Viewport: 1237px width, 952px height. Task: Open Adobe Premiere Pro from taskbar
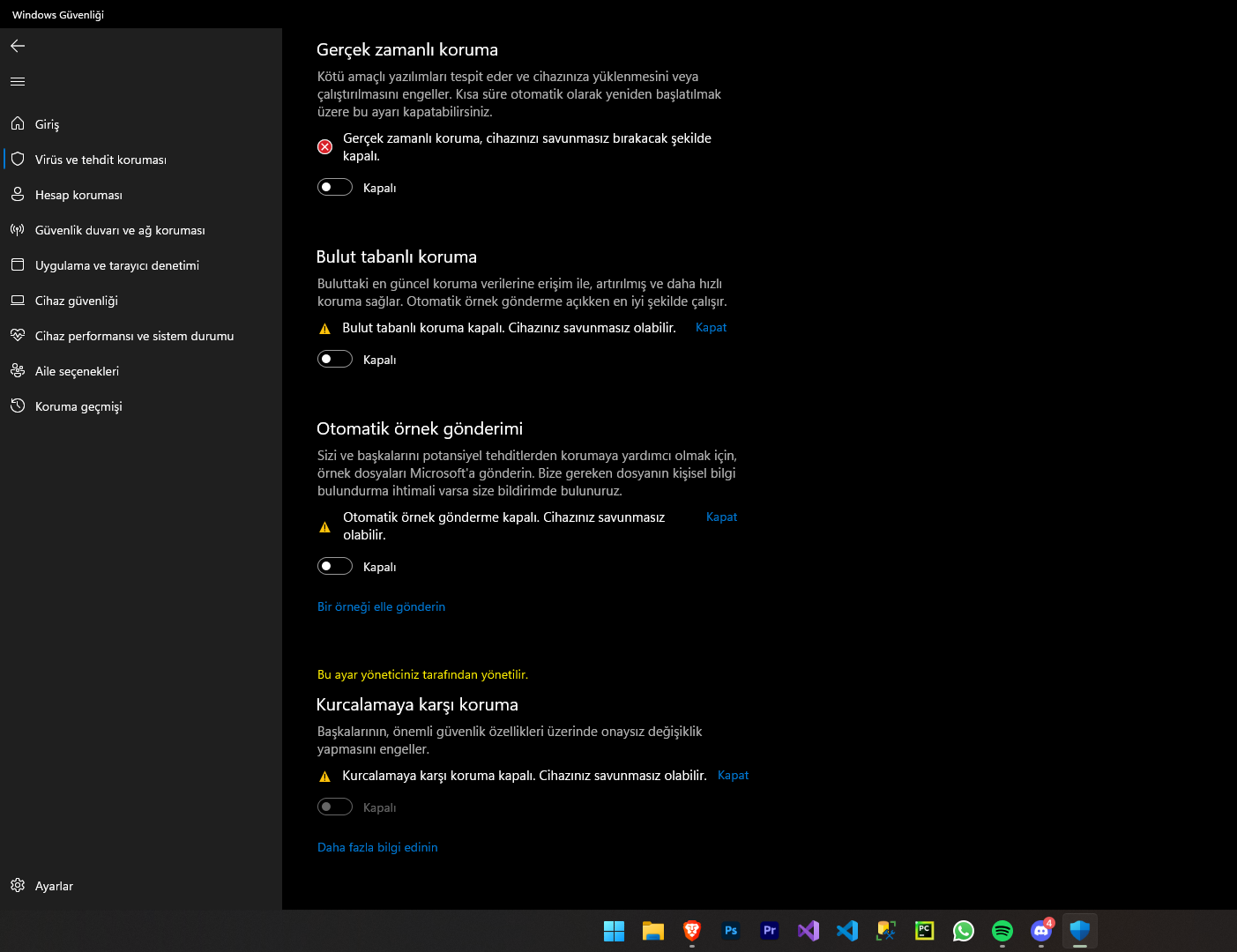[x=770, y=931]
